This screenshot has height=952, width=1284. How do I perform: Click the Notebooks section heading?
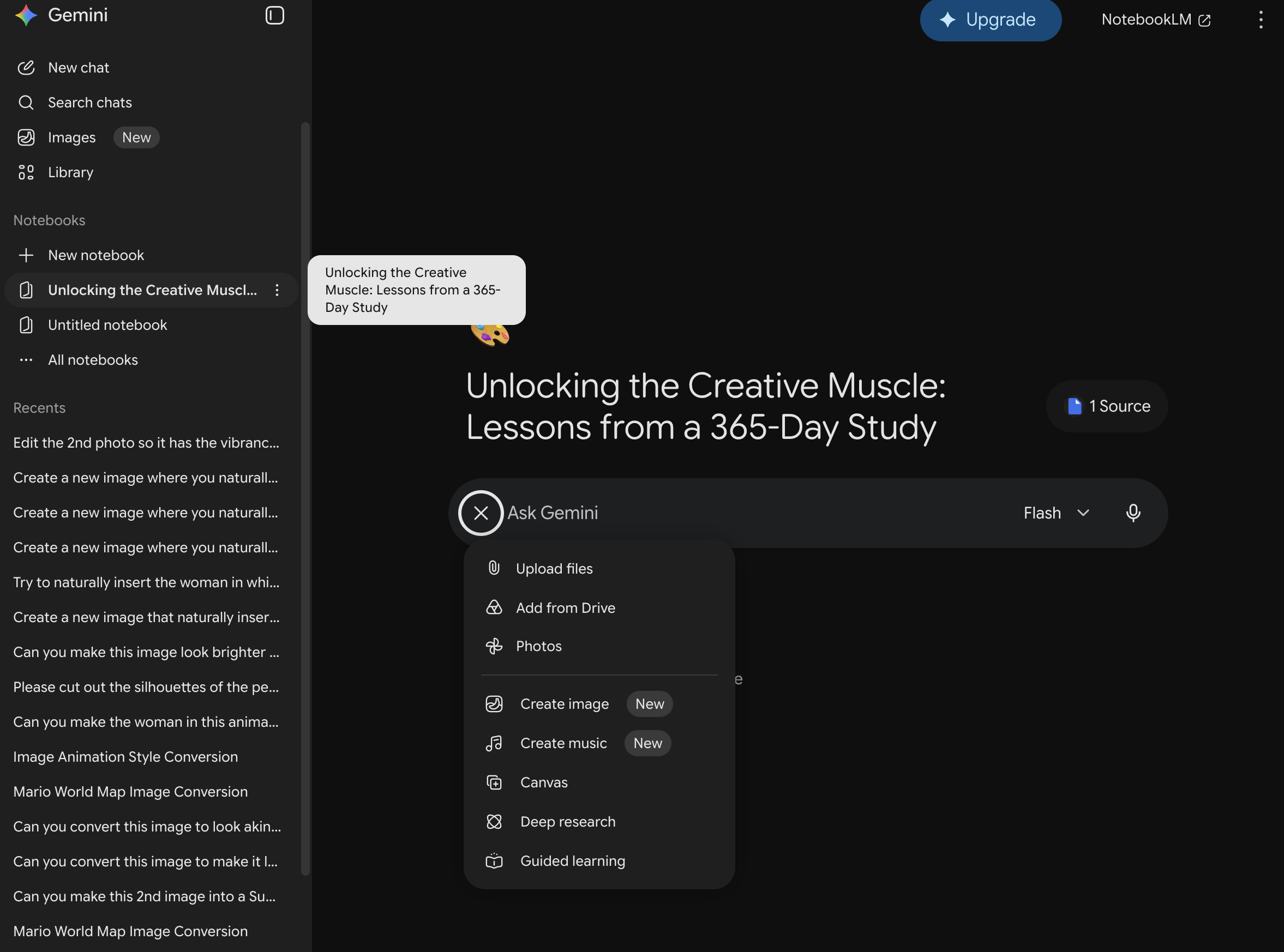point(49,220)
